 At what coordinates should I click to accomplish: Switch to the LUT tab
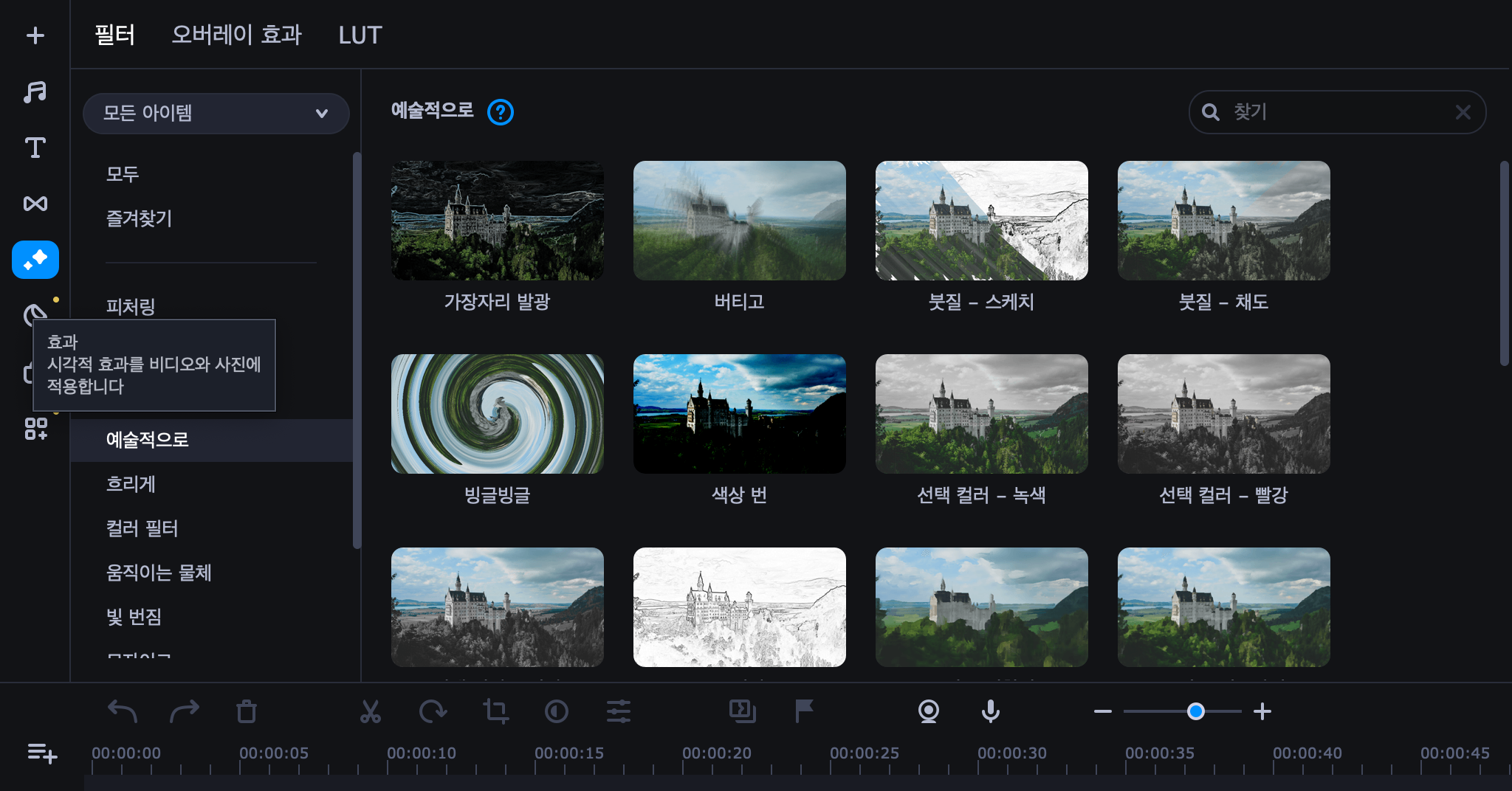360,35
